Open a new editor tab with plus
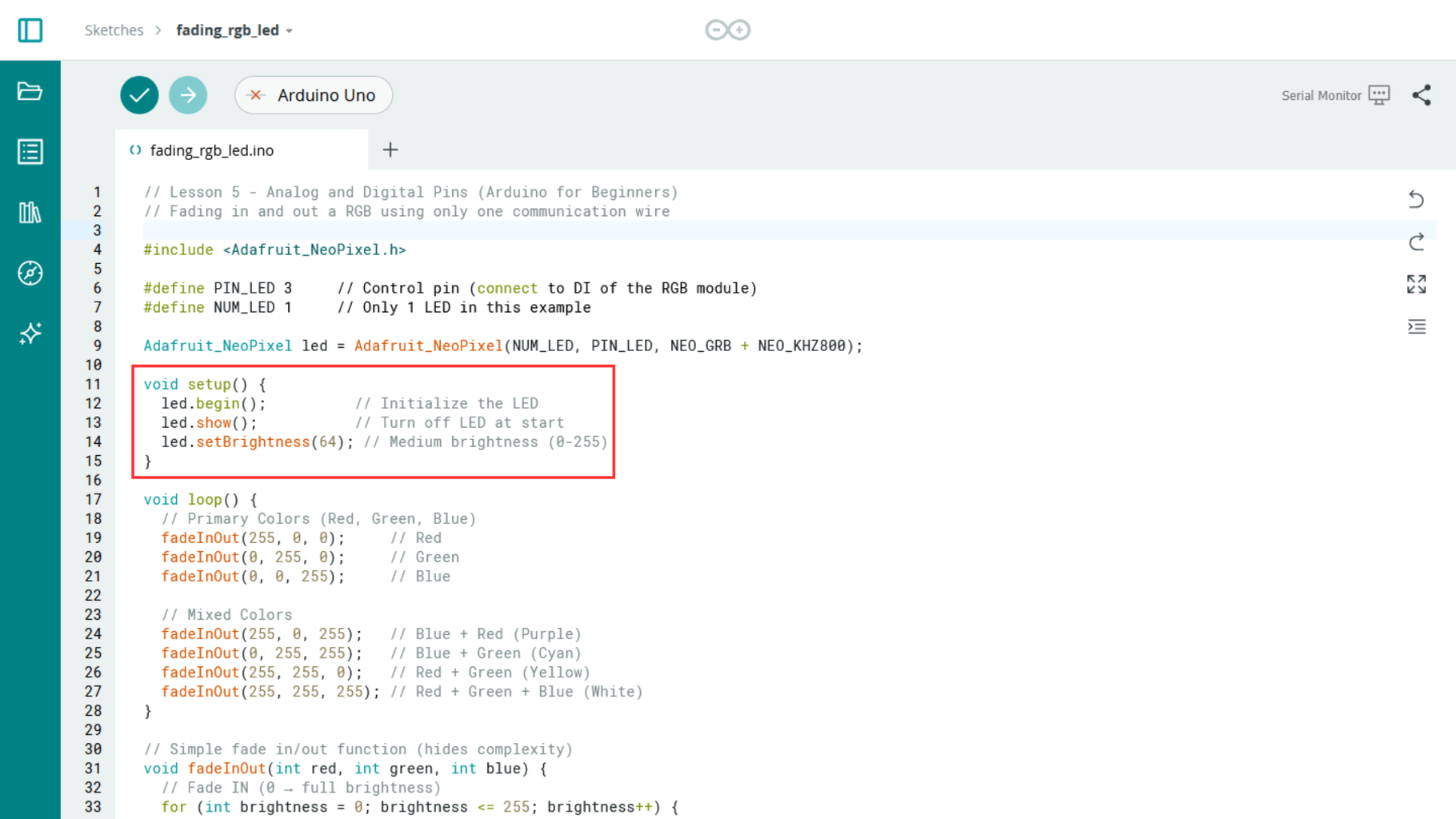Screen dimensions: 1456x819 pyautogui.click(x=390, y=150)
